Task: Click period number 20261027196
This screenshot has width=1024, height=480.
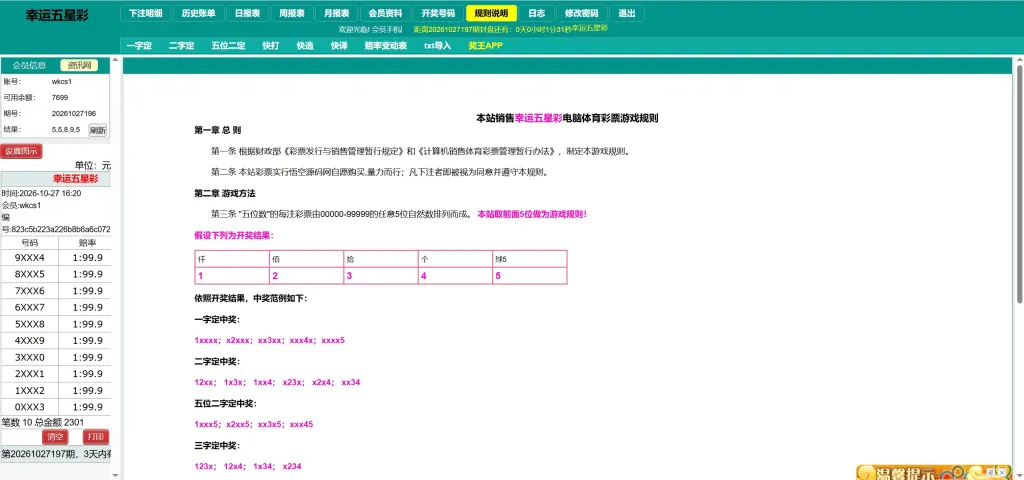Action: (74, 114)
